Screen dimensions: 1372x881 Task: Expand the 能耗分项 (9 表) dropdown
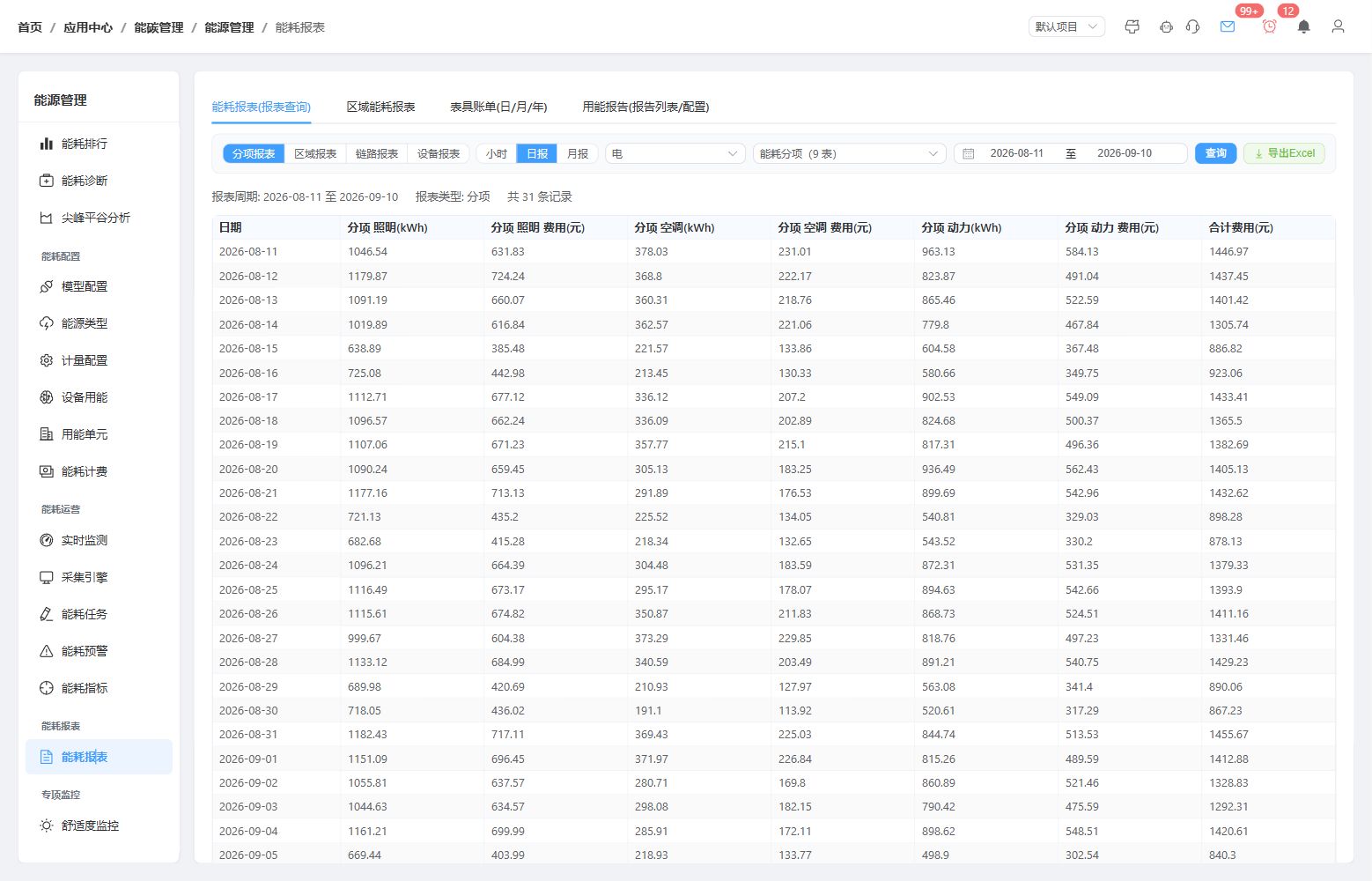(850, 153)
